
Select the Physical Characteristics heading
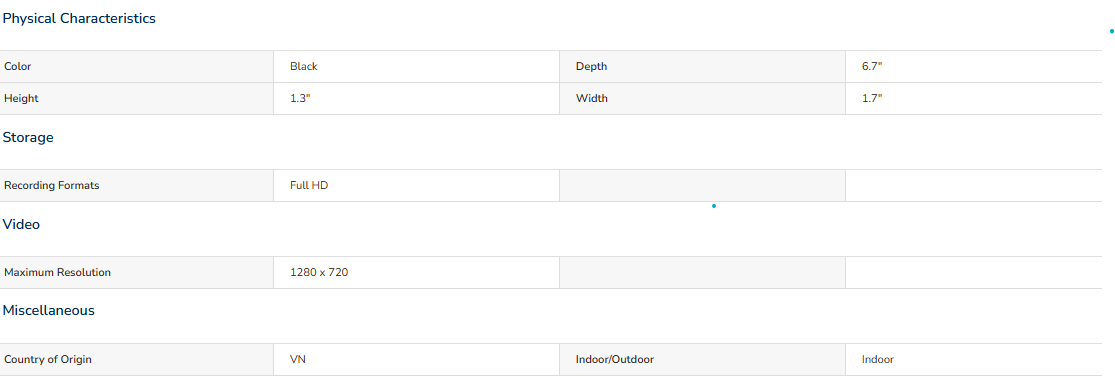pyautogui.click(x=79, y=19)
